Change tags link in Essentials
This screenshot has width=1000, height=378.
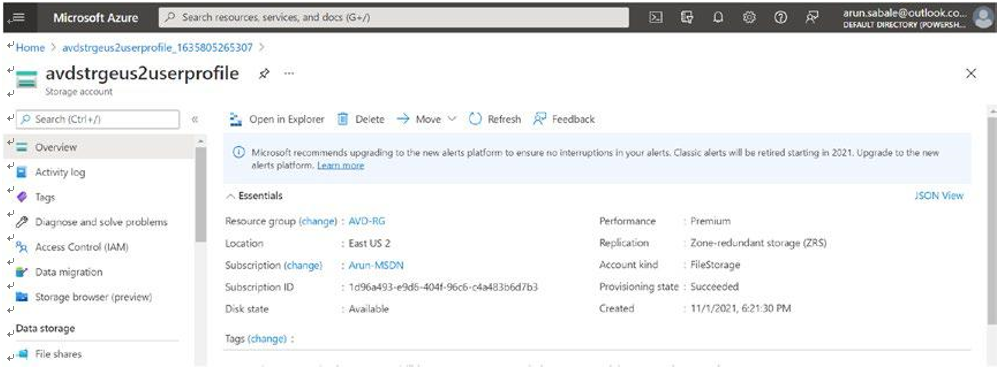point(267,338)
